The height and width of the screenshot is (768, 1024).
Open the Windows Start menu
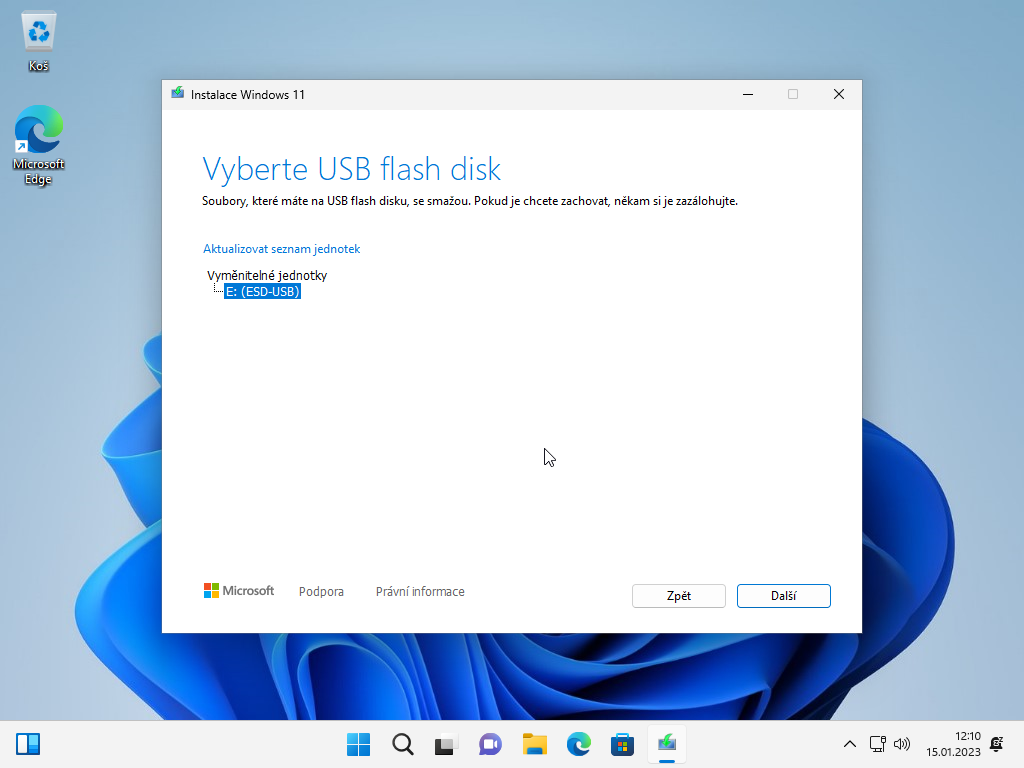pos(358,744)
